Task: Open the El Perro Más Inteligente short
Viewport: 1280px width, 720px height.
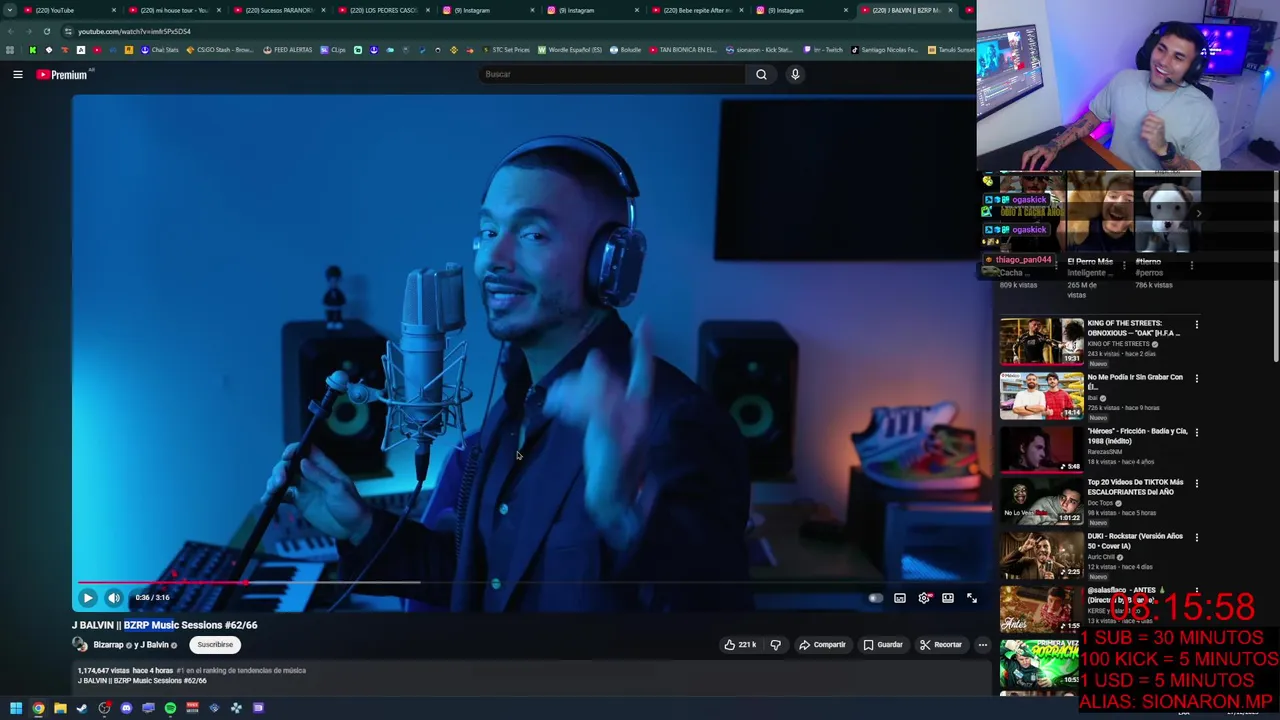Action: point(1098,213)
